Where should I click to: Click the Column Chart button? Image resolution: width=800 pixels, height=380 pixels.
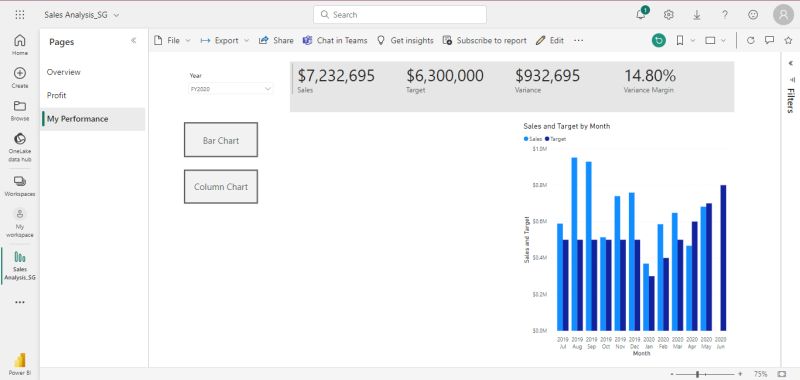click(221, 187)
